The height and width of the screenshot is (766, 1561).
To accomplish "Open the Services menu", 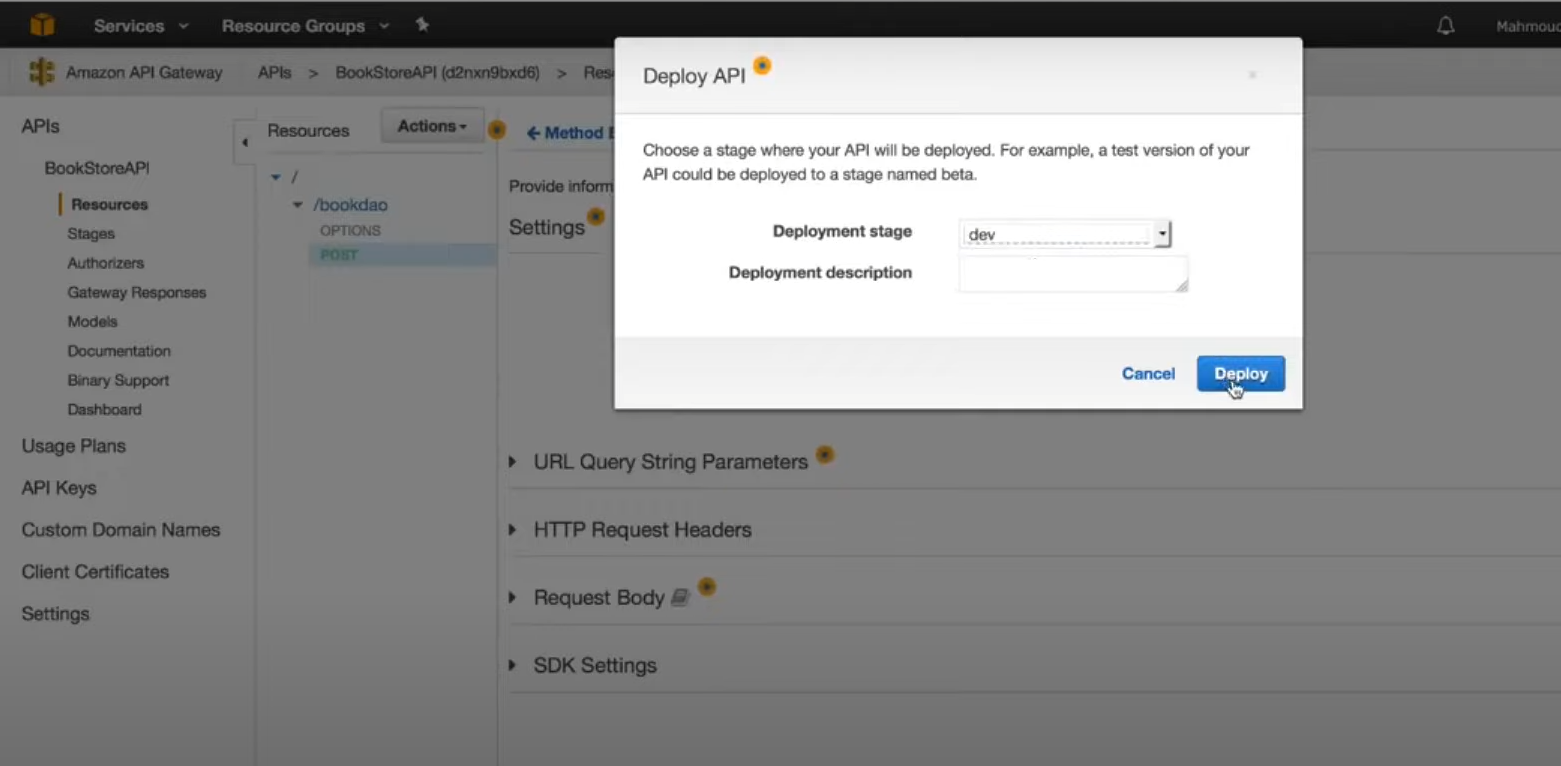I will pos(140,26).
